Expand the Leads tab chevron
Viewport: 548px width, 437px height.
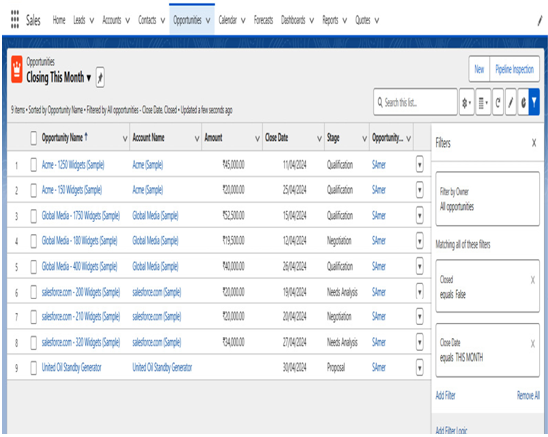[92, 21]
